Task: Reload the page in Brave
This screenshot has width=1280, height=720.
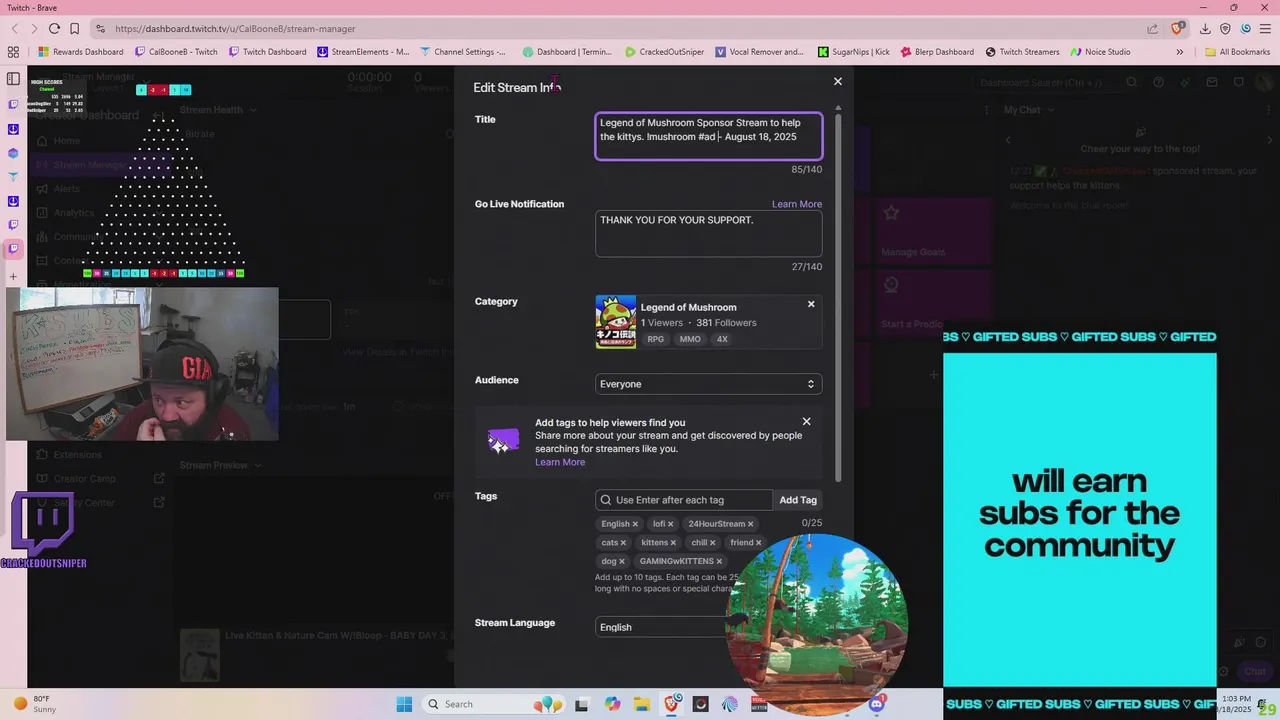Action: pos(54,28)
